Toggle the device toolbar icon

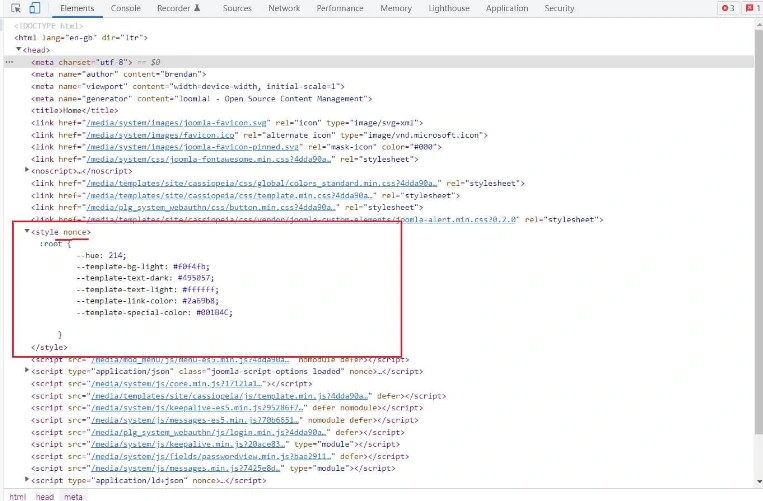point(34,8)
